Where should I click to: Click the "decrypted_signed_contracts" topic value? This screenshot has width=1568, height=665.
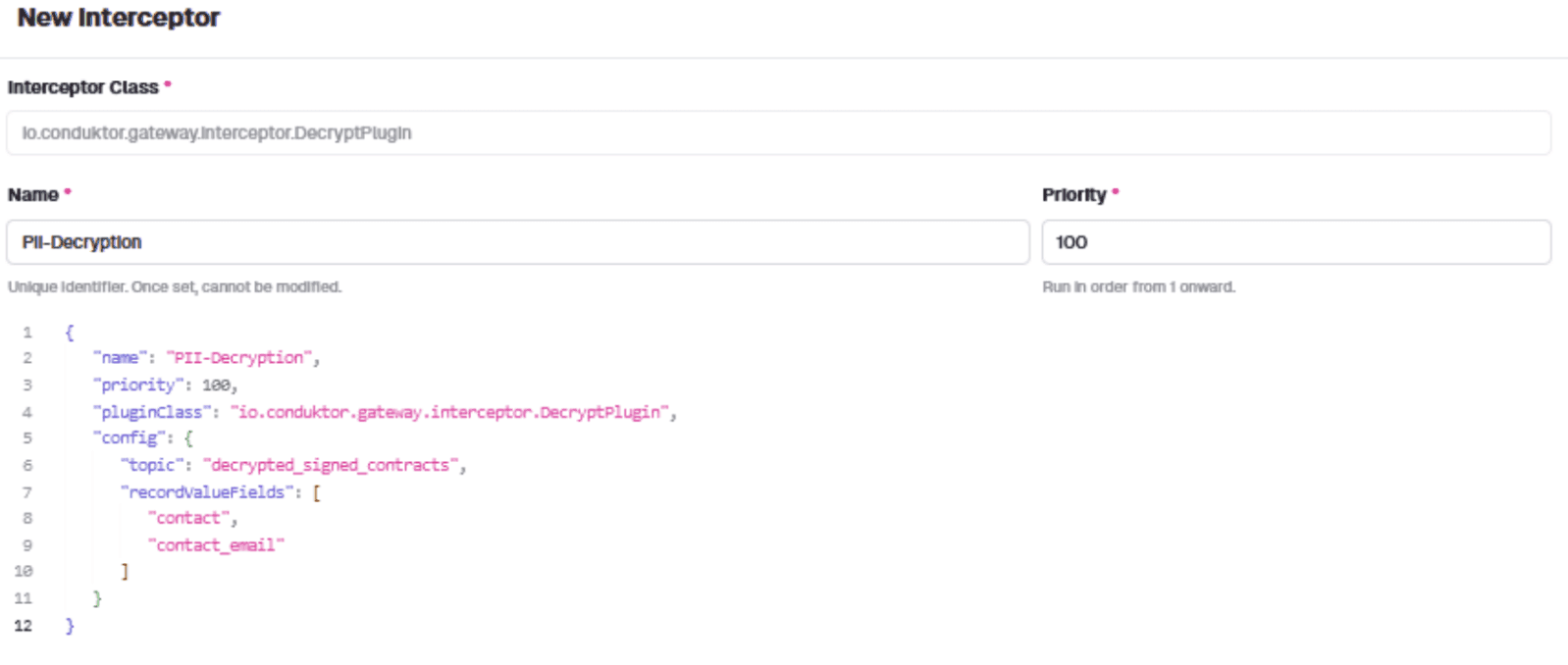coord(330,465)
